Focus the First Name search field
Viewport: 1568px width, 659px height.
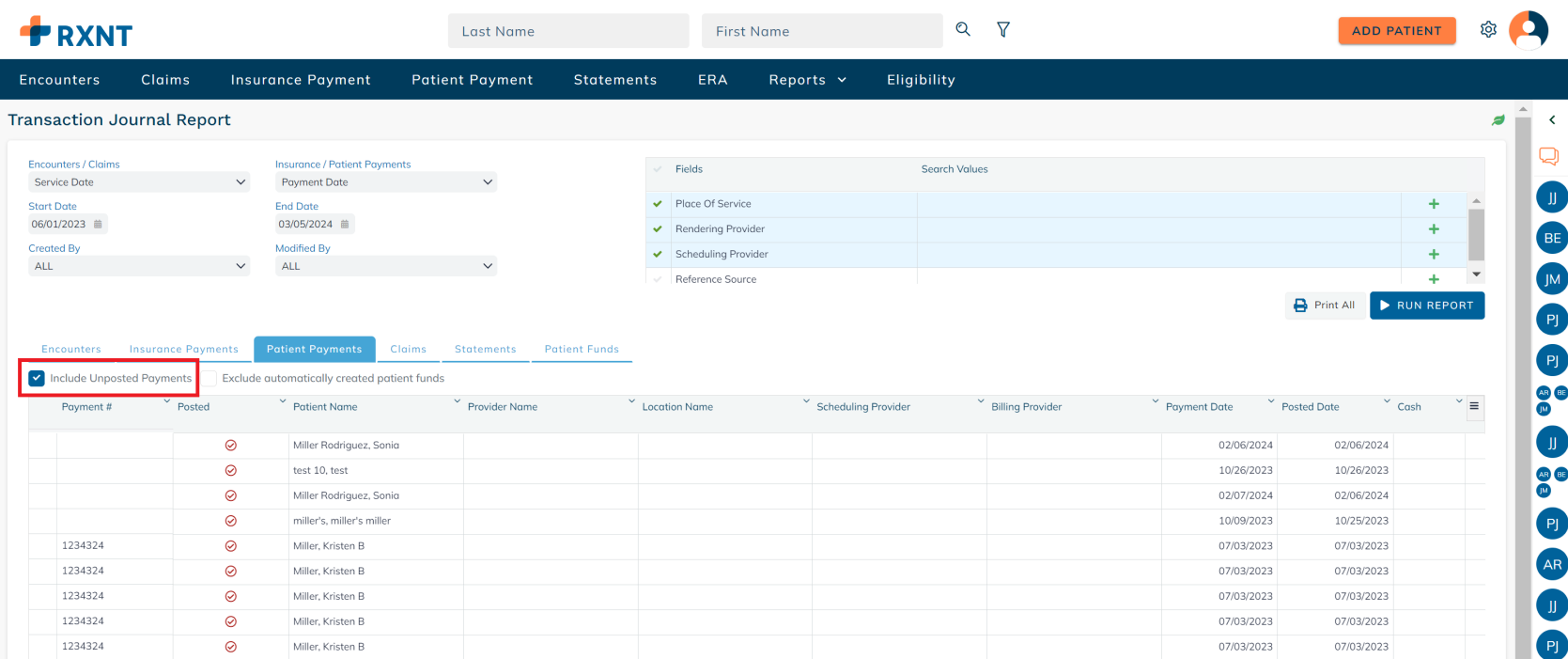[x=822, y=31]
